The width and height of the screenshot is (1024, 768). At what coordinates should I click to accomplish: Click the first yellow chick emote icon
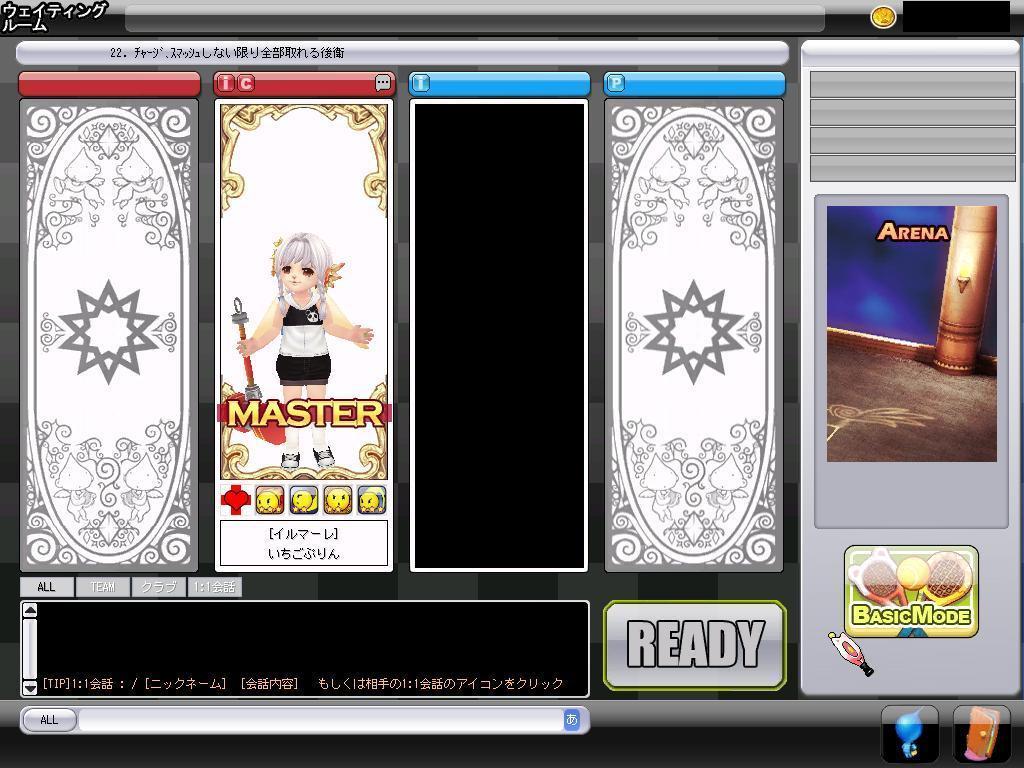coord(270,500)
